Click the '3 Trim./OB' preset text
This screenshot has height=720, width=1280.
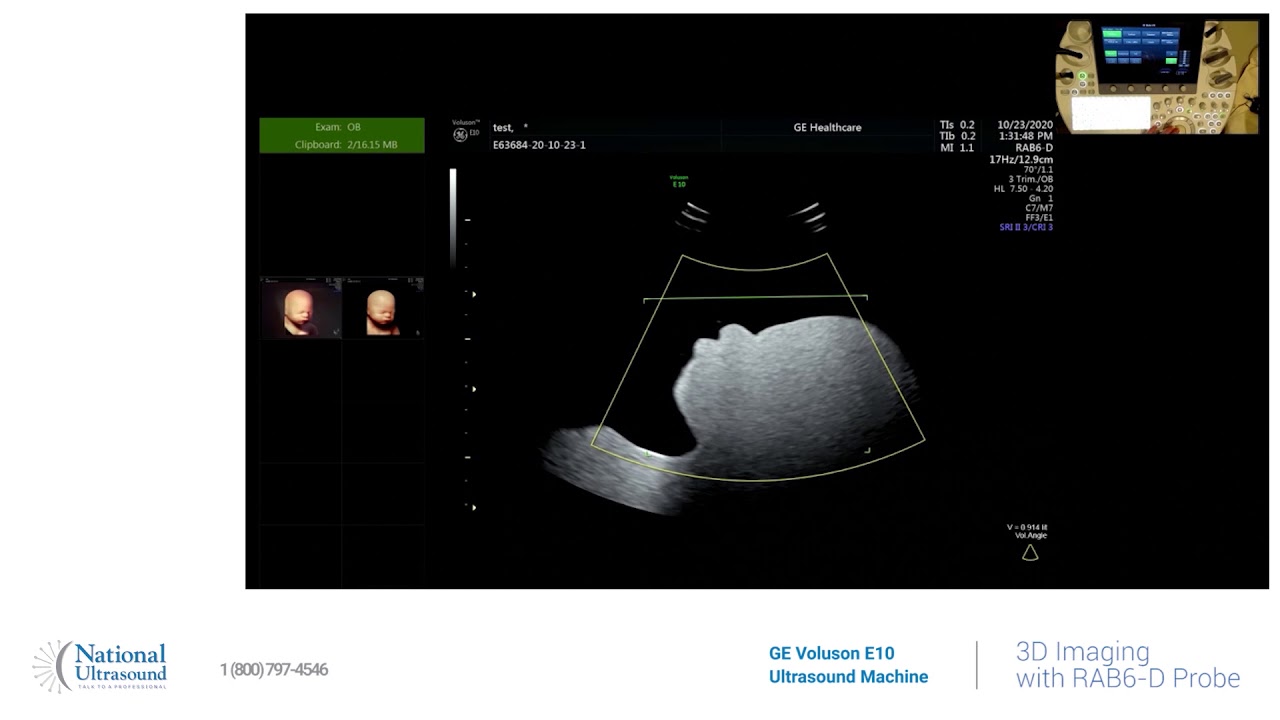pos(1030,179)
